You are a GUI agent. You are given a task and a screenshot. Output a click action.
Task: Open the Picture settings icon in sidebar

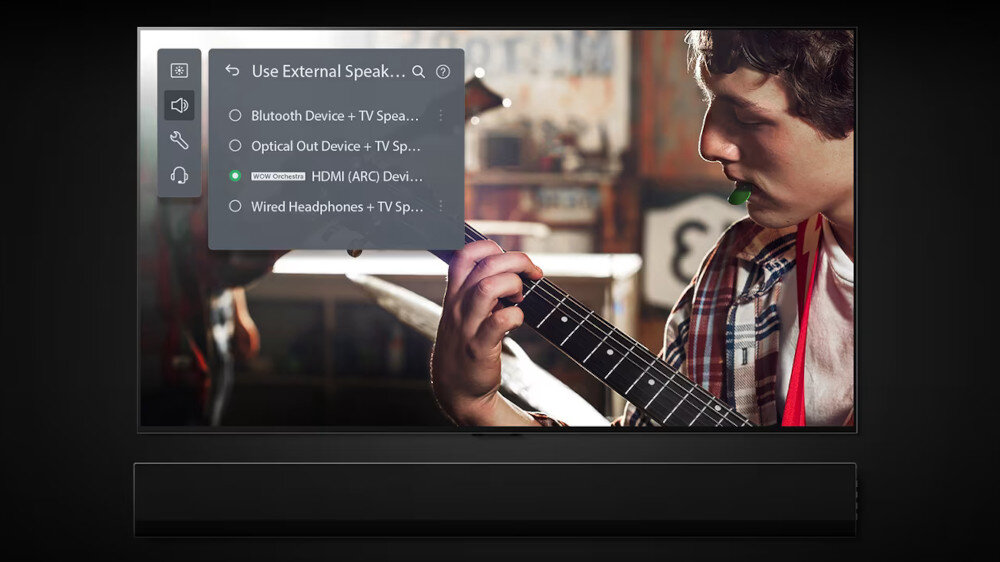(x=179, y=70)
